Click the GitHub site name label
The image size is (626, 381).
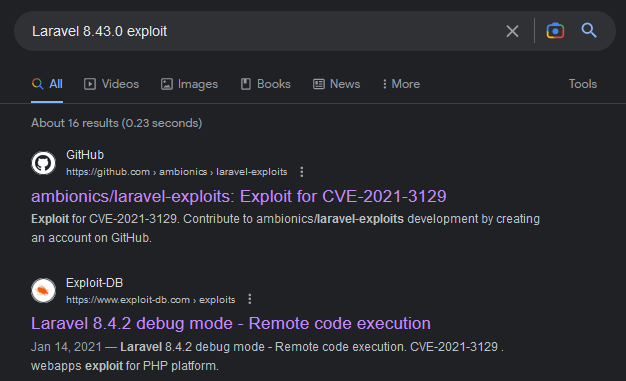click(85, 155)
